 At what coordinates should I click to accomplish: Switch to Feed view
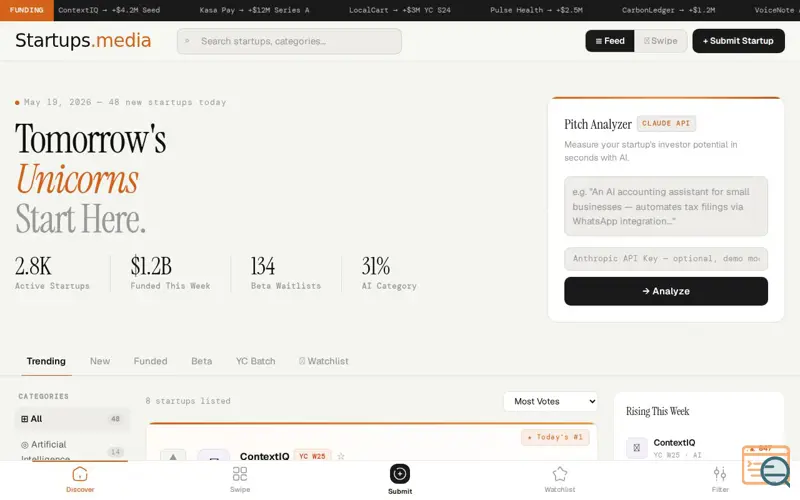(610, 41)
